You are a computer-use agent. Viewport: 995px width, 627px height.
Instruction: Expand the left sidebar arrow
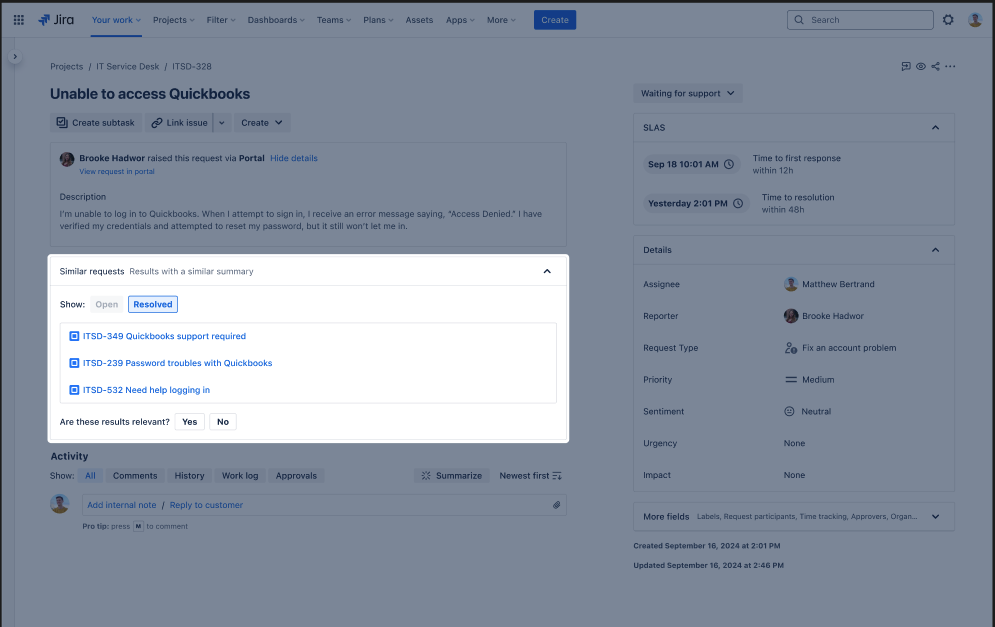click(x=15, y=56)
